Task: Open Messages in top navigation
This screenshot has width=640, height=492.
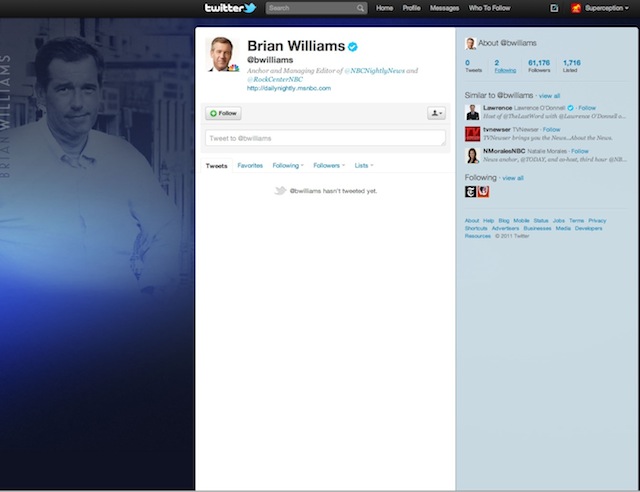Action: 444,8
